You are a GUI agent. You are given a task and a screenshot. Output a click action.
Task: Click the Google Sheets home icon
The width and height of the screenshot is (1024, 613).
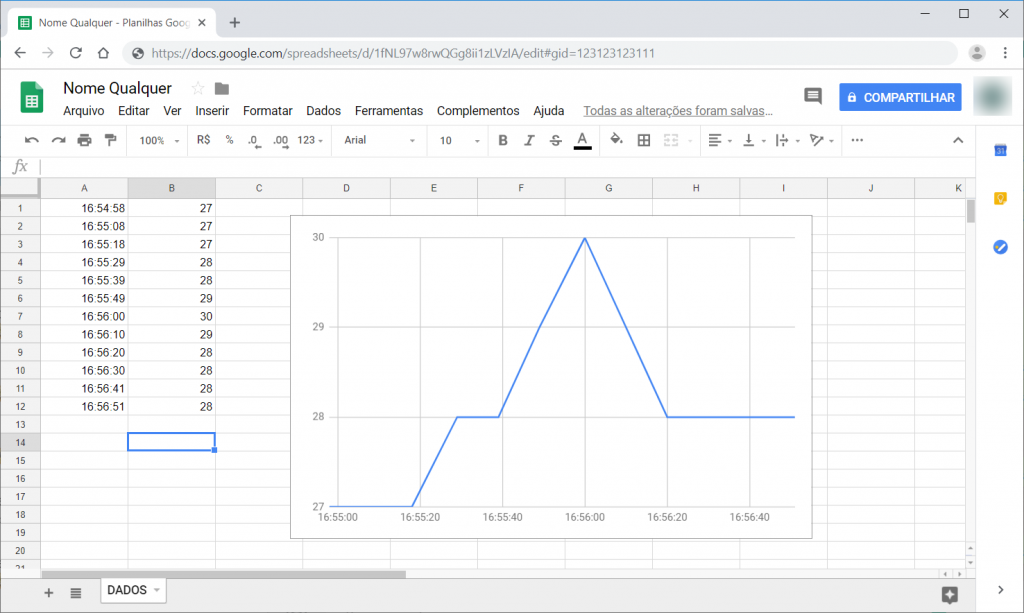(31, 97)
